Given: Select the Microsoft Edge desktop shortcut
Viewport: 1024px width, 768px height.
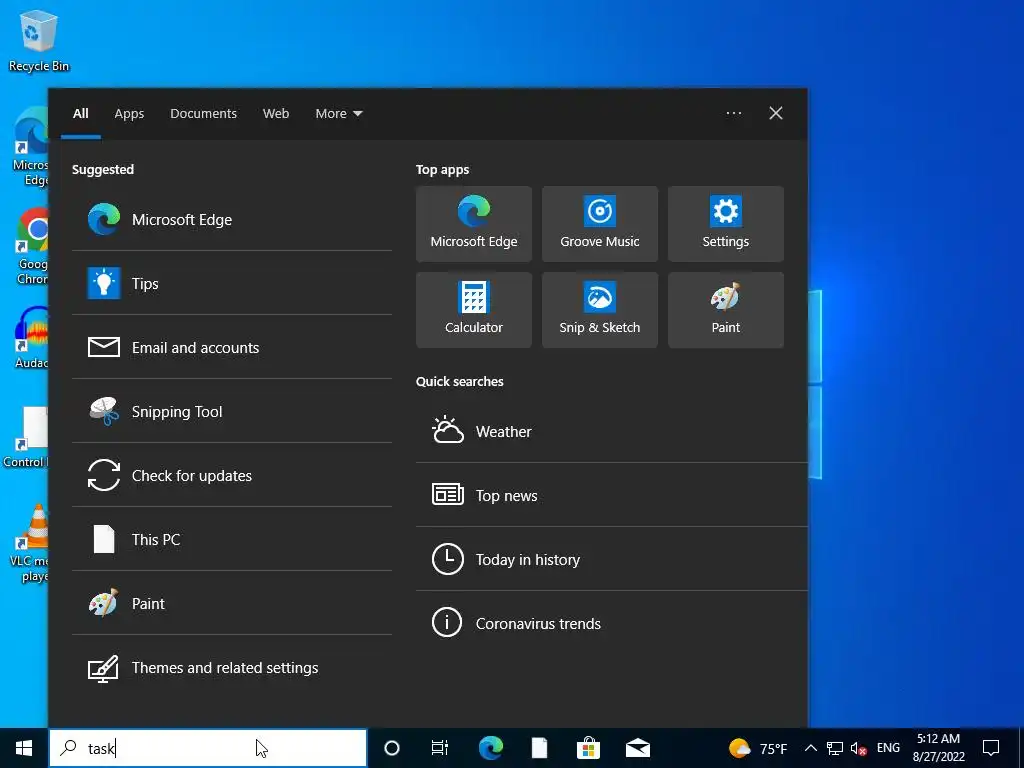Looking at the screenshot, I should point(30,148).
